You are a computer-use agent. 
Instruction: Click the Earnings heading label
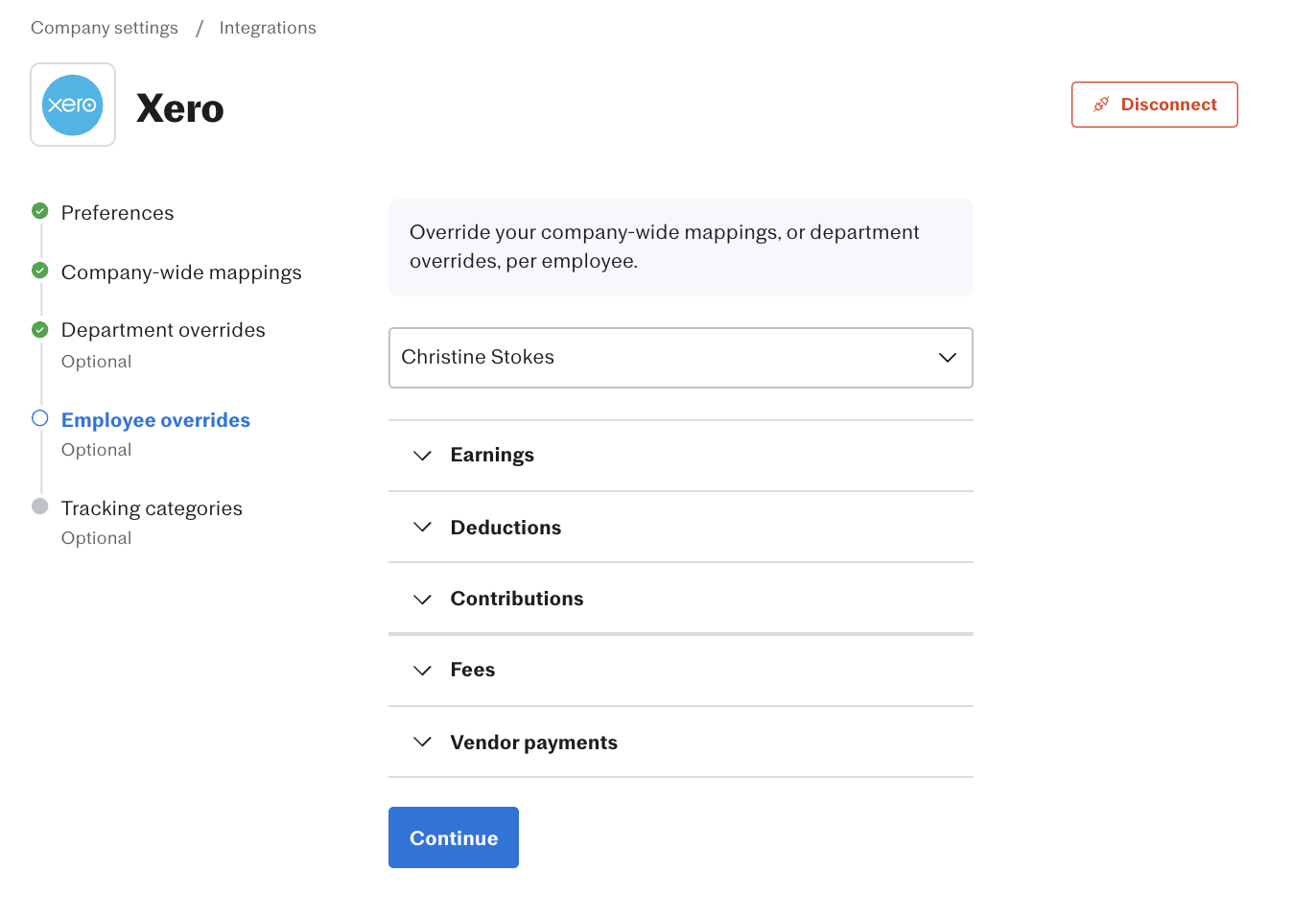tap(492, 455)
